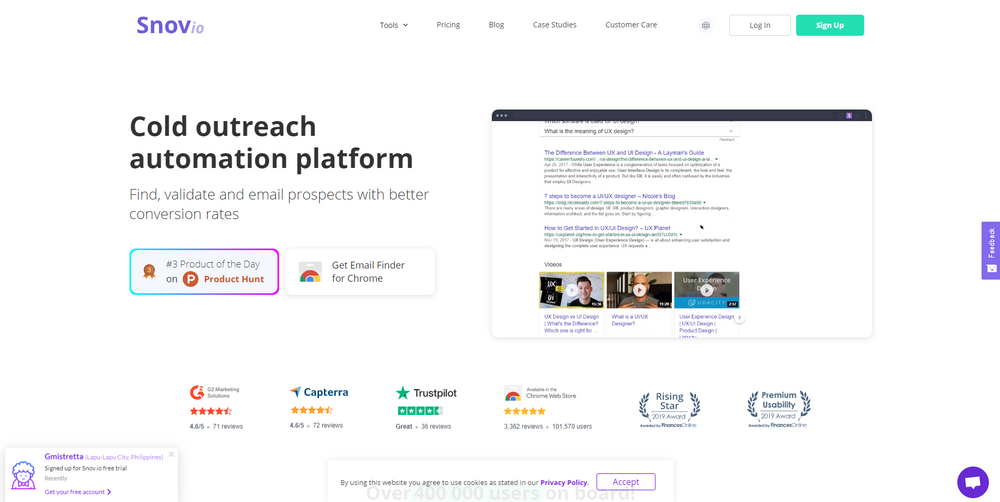Click the medal award icon

(149, 272)
